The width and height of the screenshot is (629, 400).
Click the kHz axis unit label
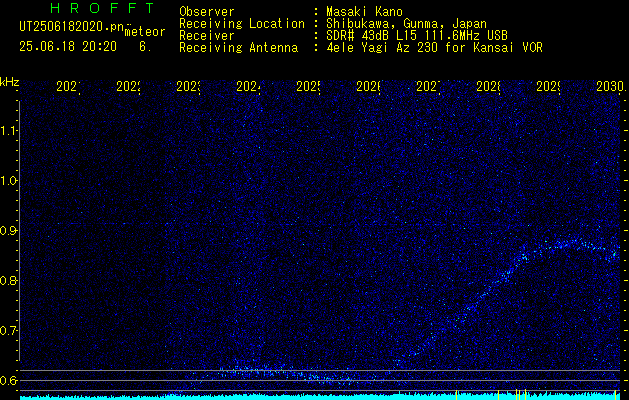click(9, 82)
